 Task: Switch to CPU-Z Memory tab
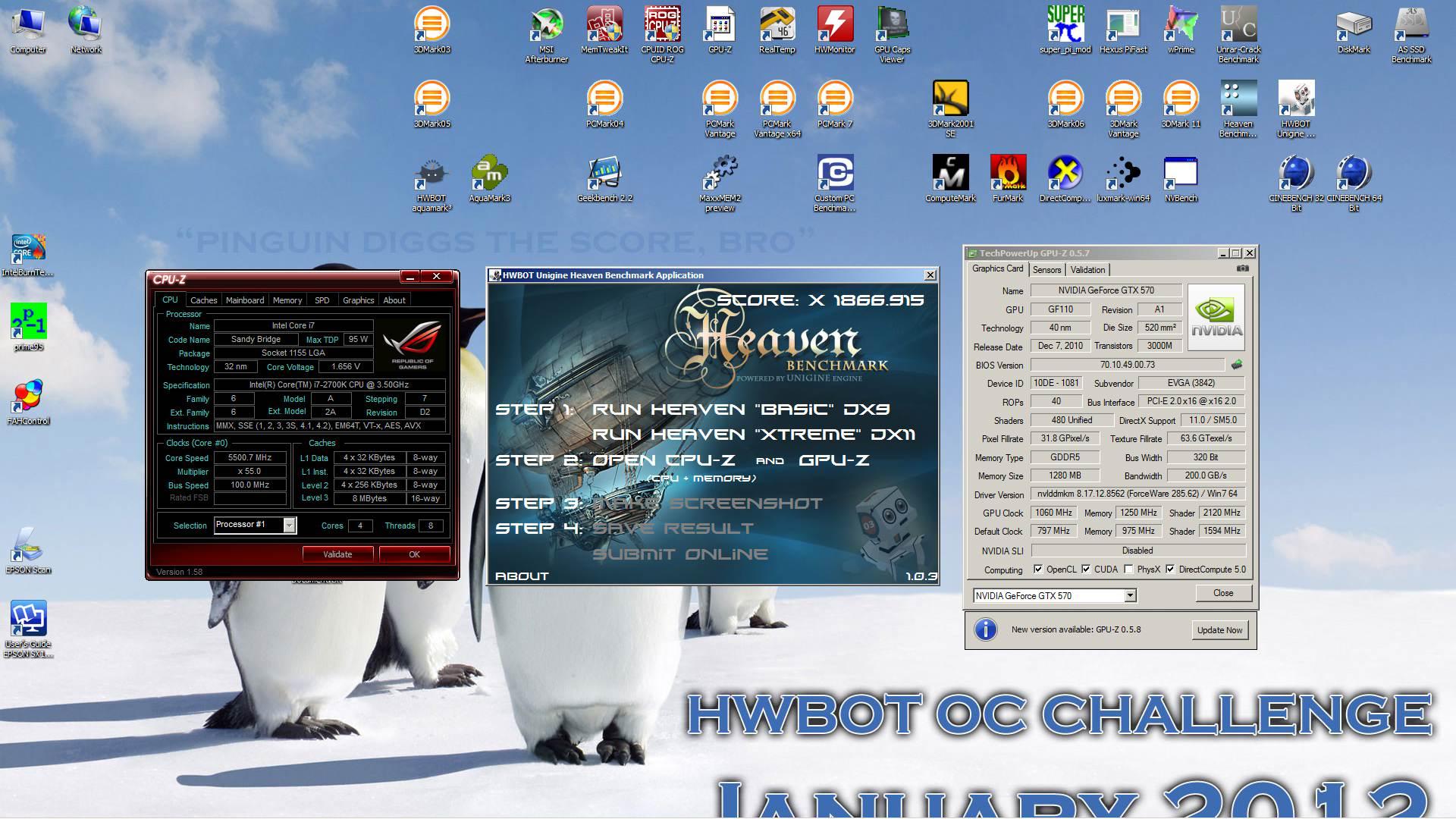pos(287,300)
